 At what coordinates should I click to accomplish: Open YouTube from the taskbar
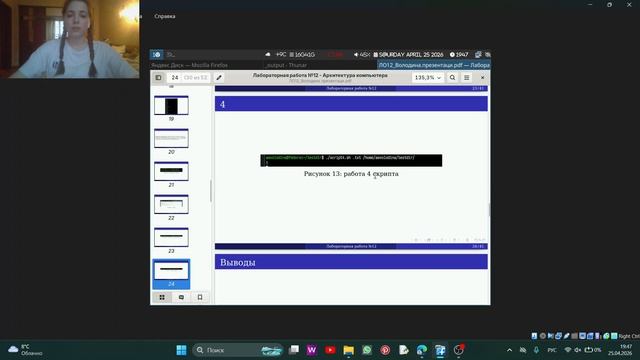pos(330,350)
